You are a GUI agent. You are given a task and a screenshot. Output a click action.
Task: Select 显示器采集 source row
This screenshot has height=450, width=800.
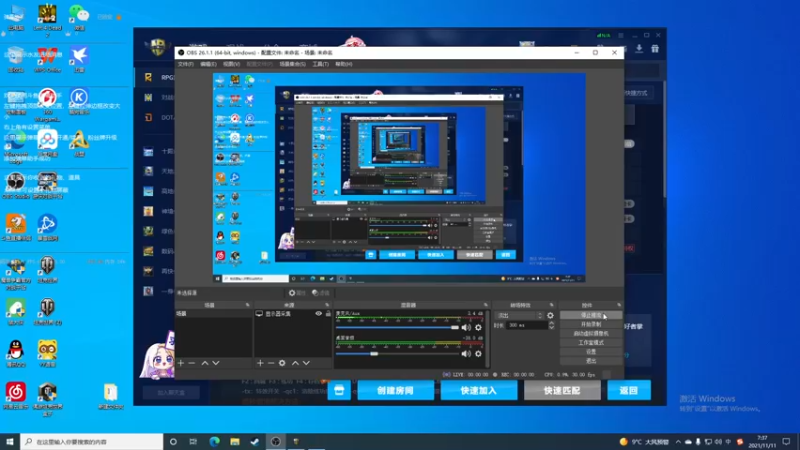(x=293, y=314)
